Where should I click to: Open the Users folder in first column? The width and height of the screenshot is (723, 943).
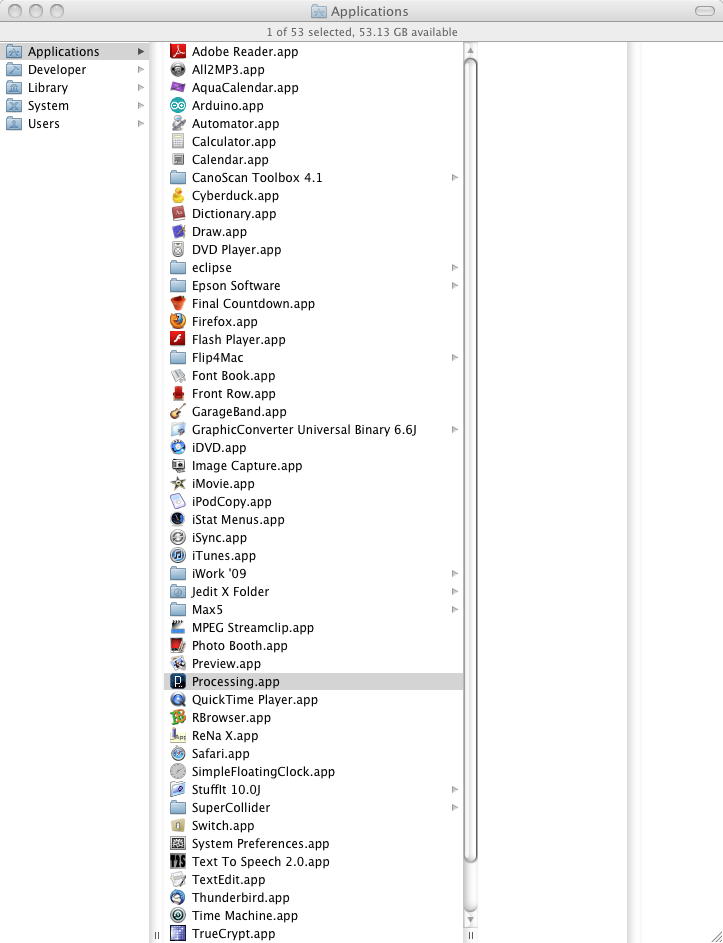[75, 123]
